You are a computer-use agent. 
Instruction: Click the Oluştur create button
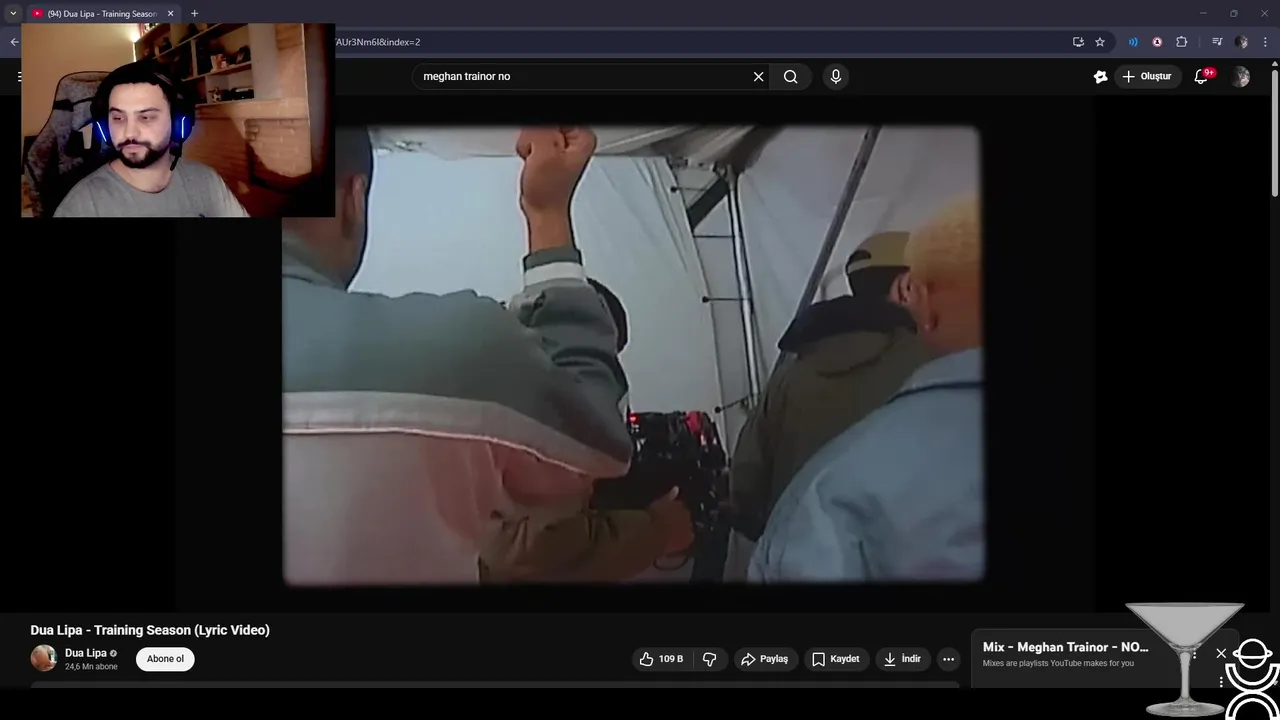pyautogui.click(x=1147, y=77)
